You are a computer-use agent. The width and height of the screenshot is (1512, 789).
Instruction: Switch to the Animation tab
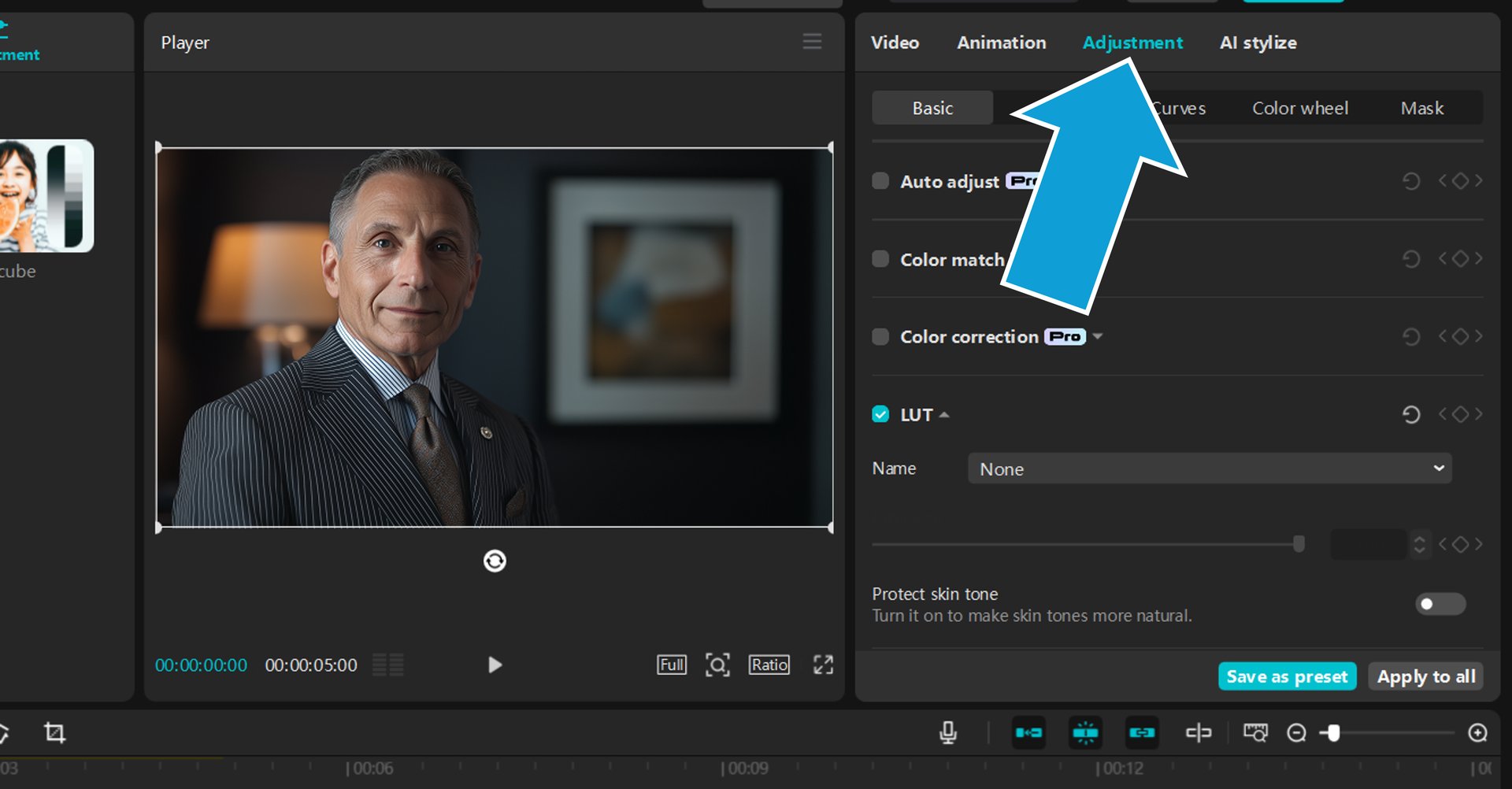[1001, 43]
